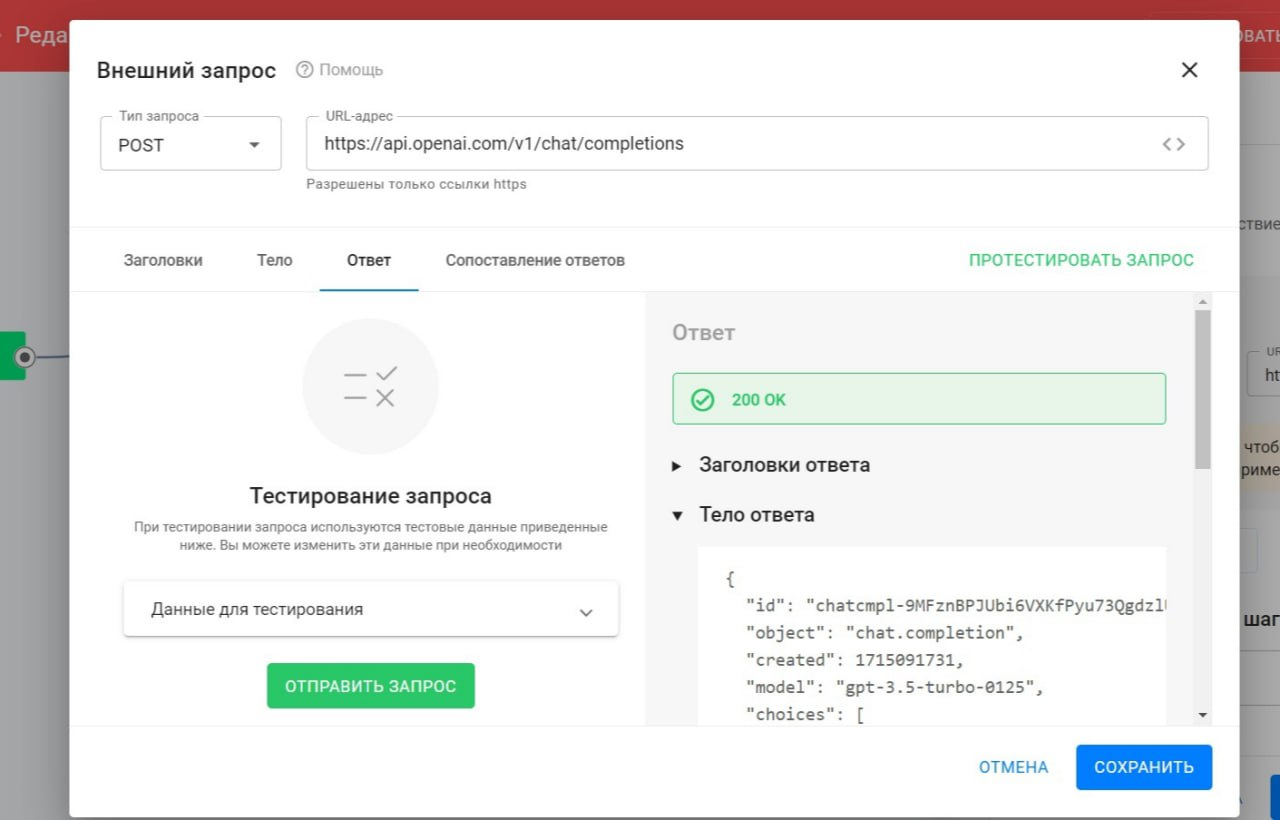Image resolution: width=1280 pixels, height=820 pixels.
Task: Click Протестировать запрос link
Action: [1081, 260]
